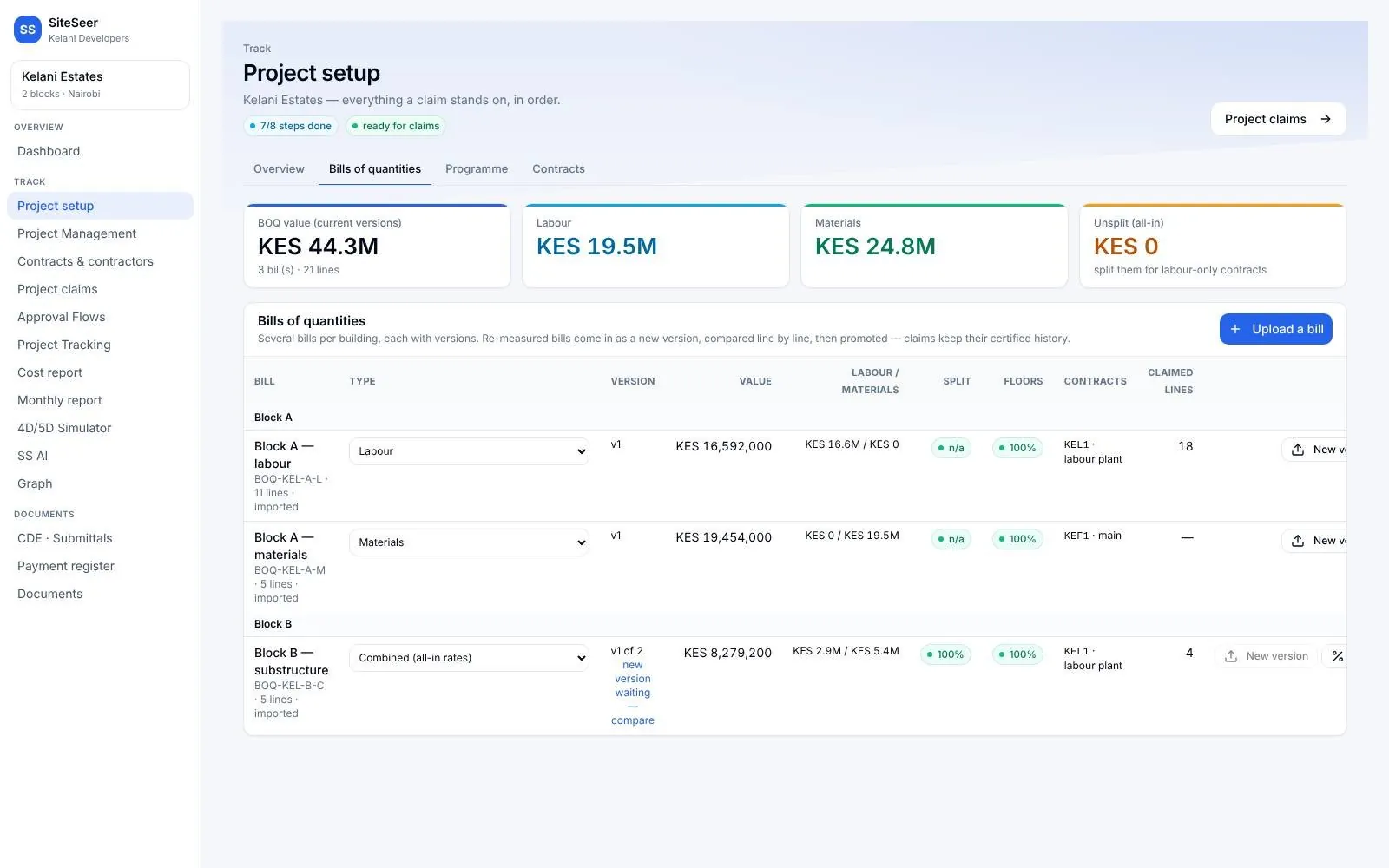Image resolution: width=1389 pixels, height=868 pixels.
Task: Click the arrow icon on Project claims button
Action: click(1326, 119)
